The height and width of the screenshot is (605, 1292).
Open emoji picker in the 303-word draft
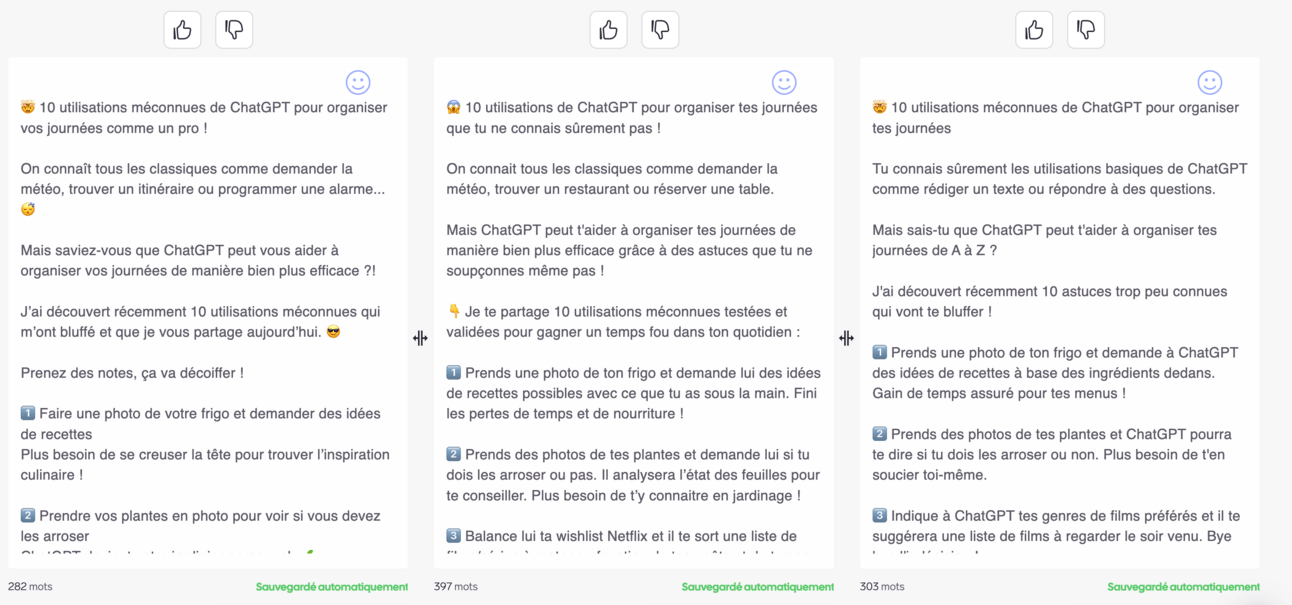(x=1210, y=82)
